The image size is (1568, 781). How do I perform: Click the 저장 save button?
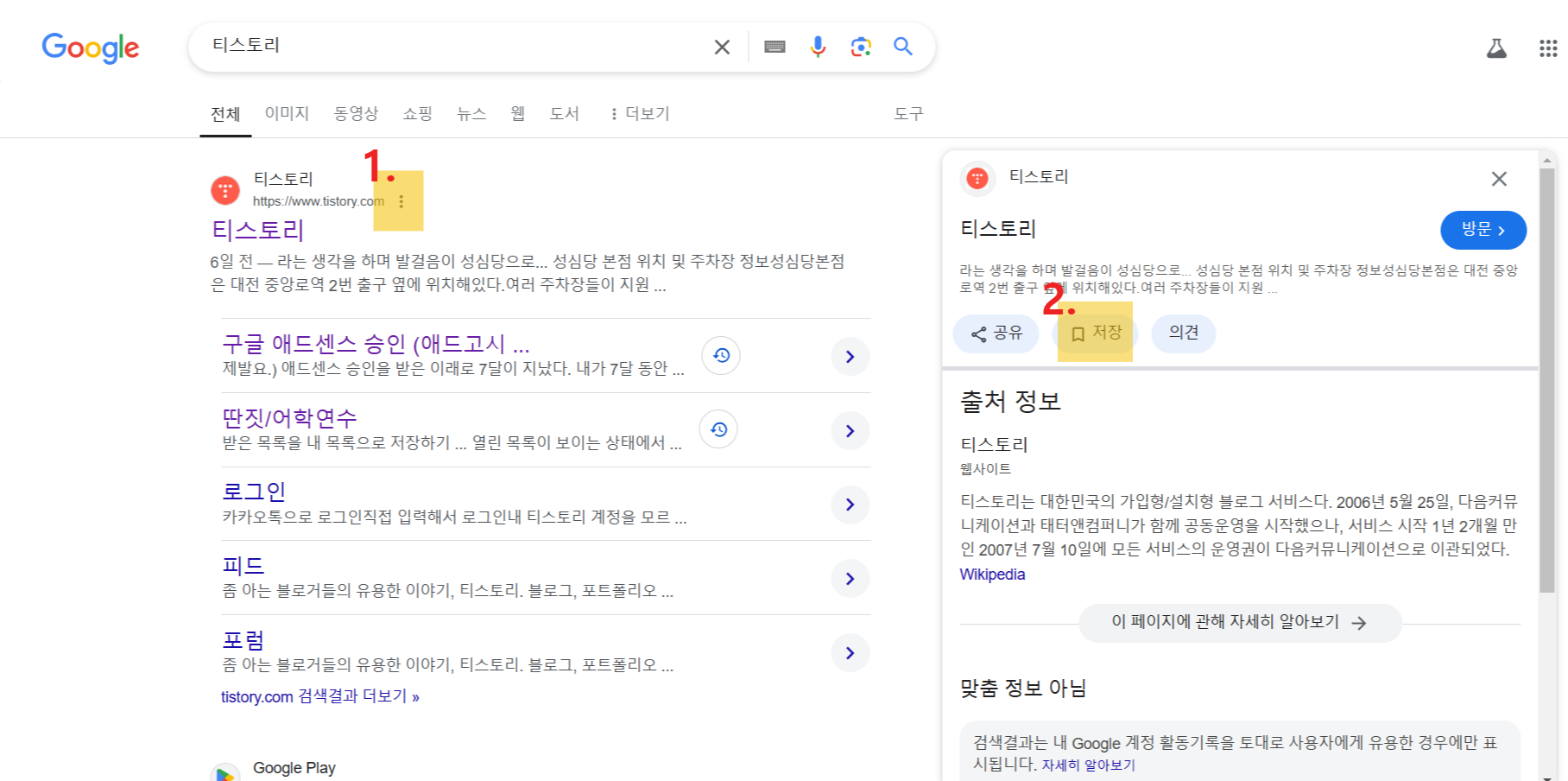coord(1097,333)
